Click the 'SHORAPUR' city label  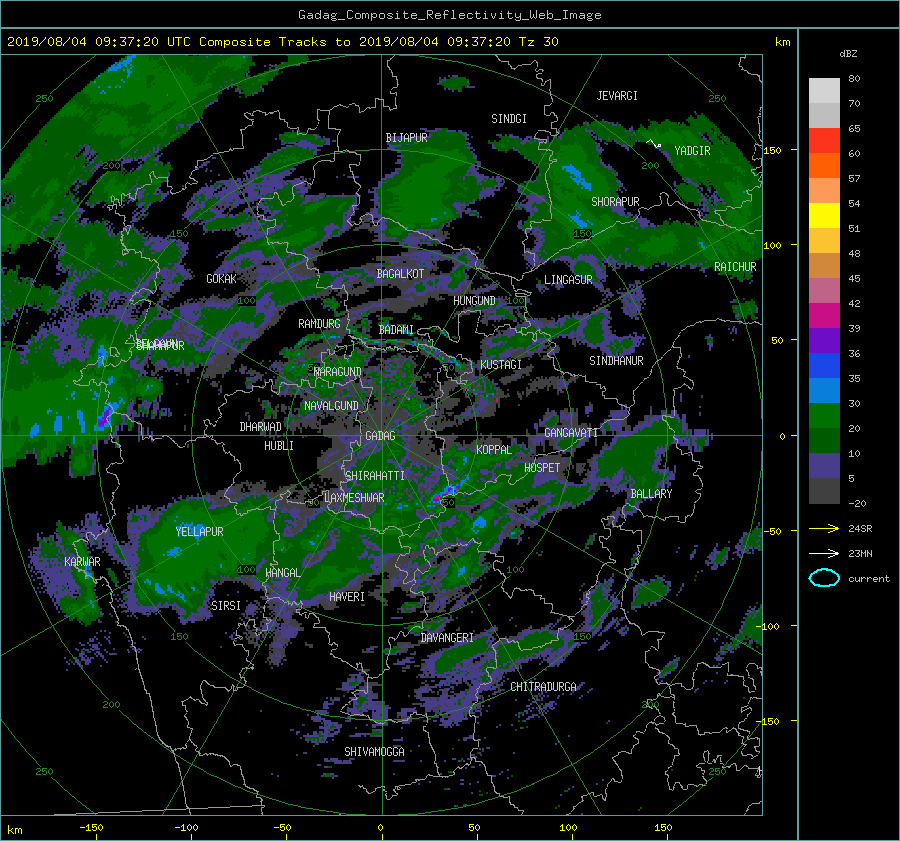point(615,202)
